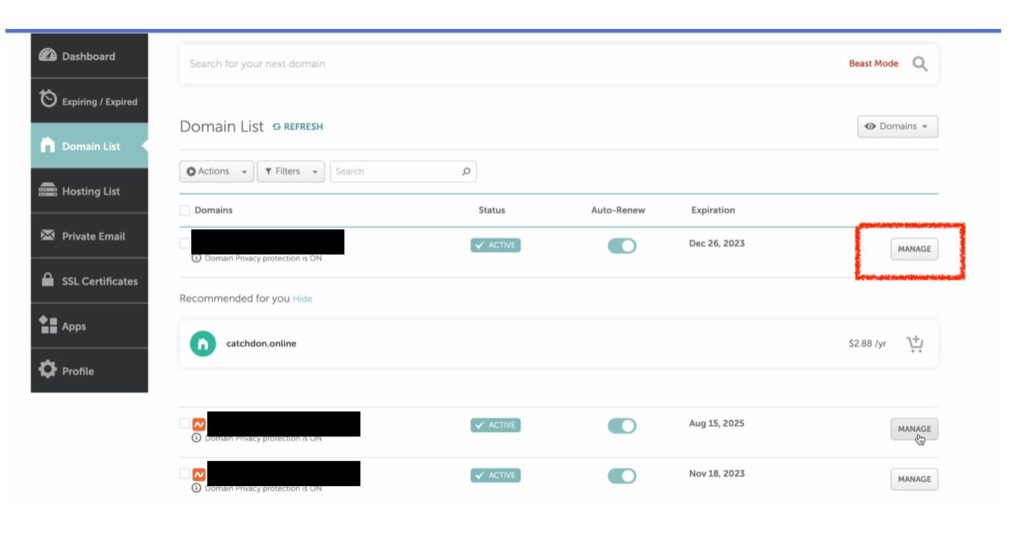Screen dimensions: 1024x541
Task: Click the green catchdon.online house icon
Action: point(204,344)
